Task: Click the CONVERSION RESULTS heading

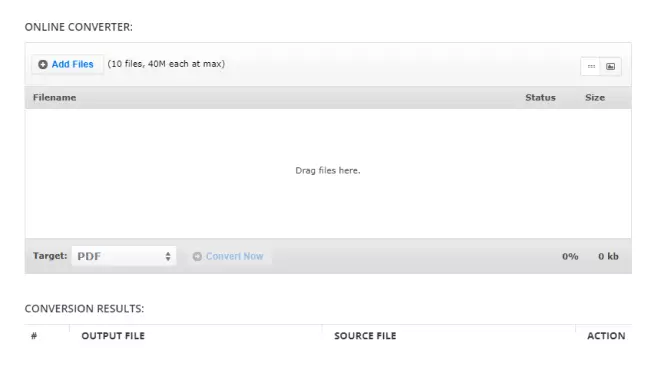Action: [x=84, y=308]
